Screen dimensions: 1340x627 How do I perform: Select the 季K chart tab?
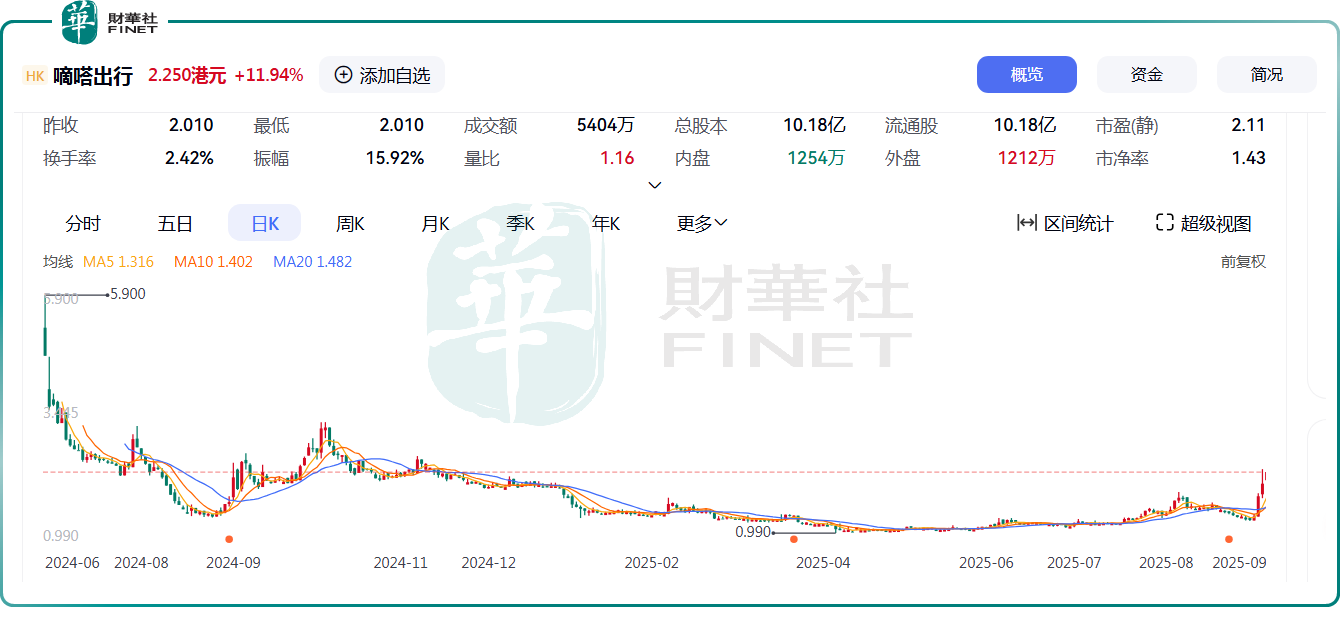pos(520,223)
